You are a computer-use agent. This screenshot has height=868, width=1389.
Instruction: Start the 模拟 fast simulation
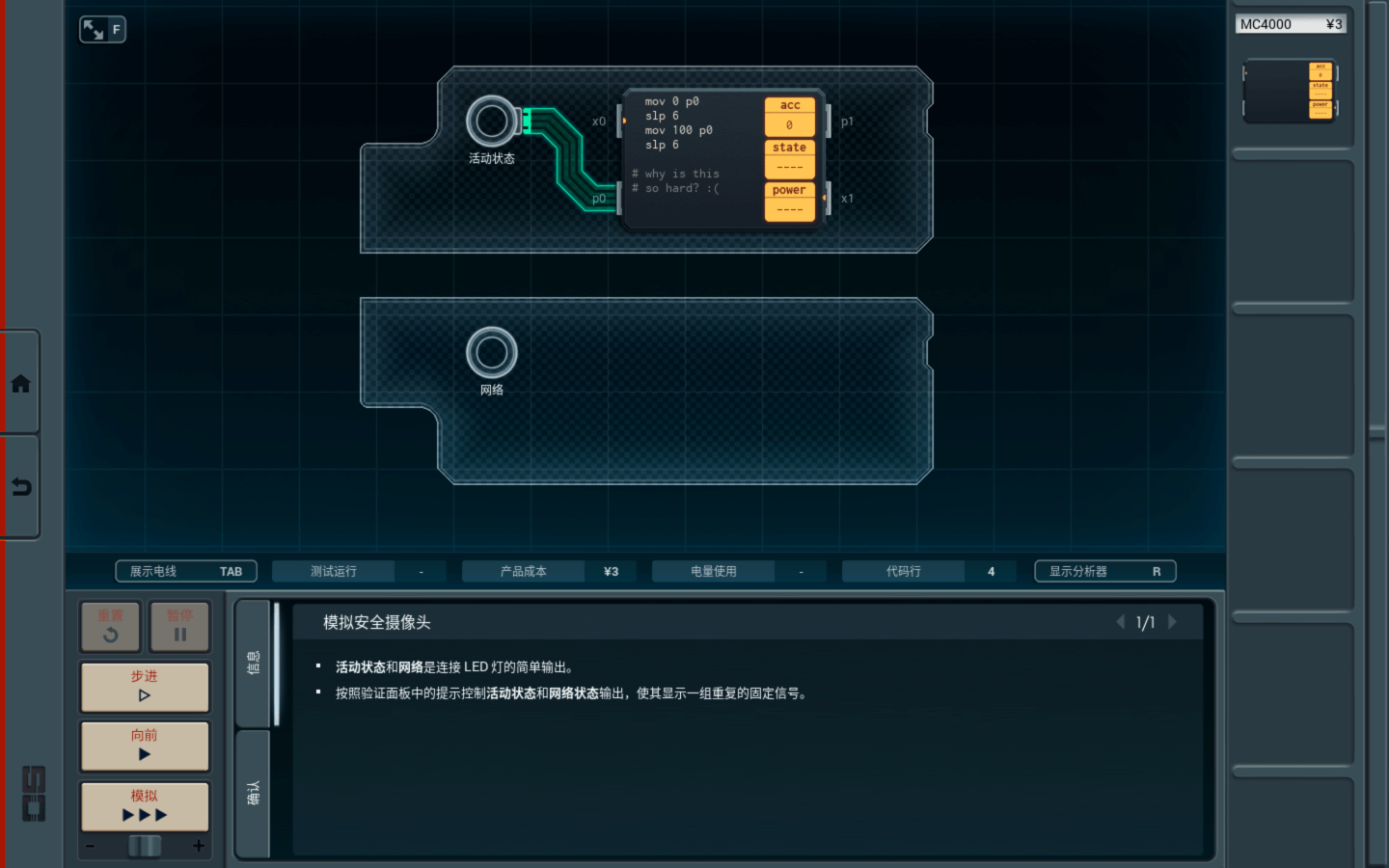click(145, 805)
